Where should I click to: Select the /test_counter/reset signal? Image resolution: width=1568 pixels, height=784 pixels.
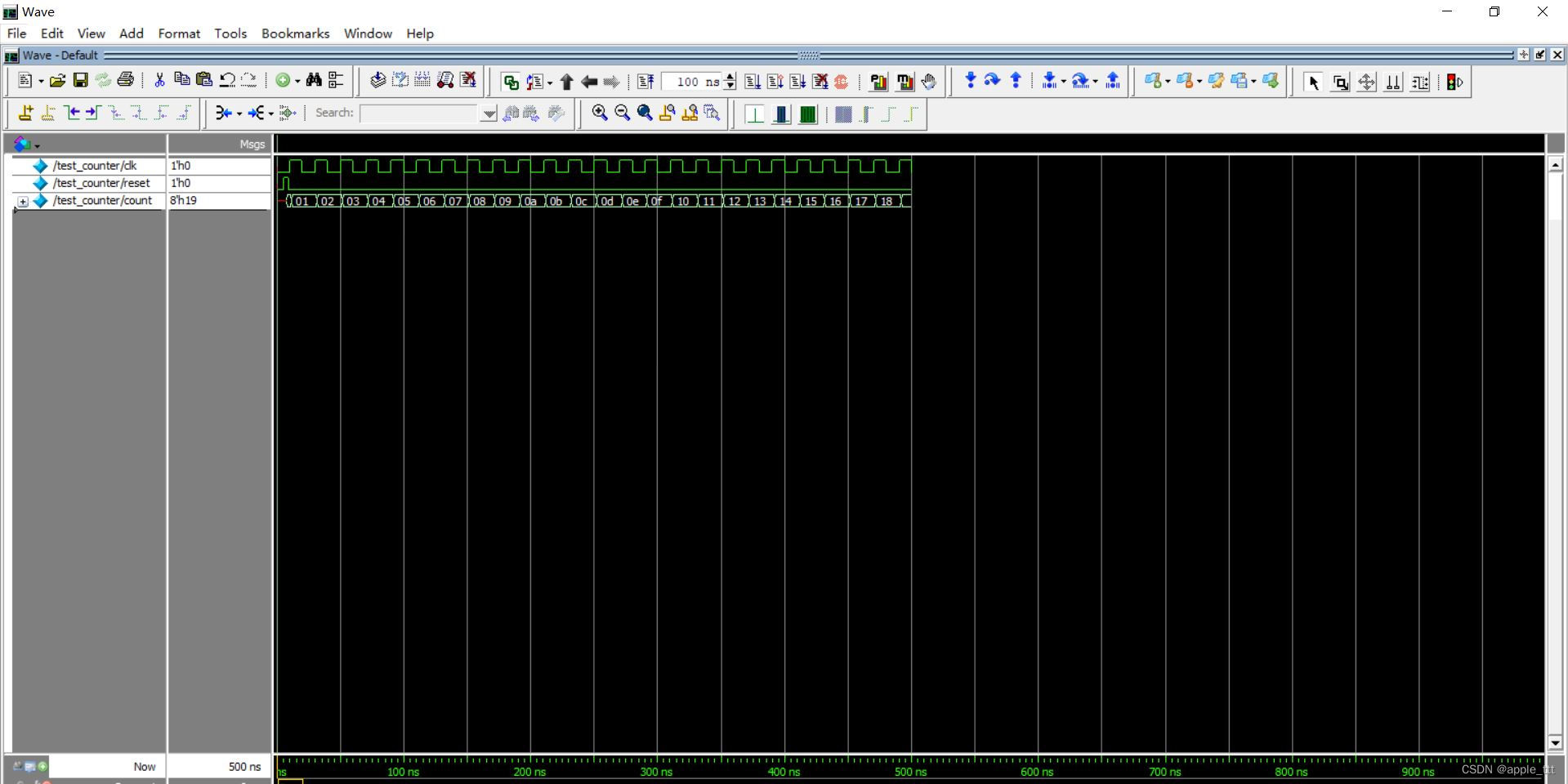coord(101,183)
